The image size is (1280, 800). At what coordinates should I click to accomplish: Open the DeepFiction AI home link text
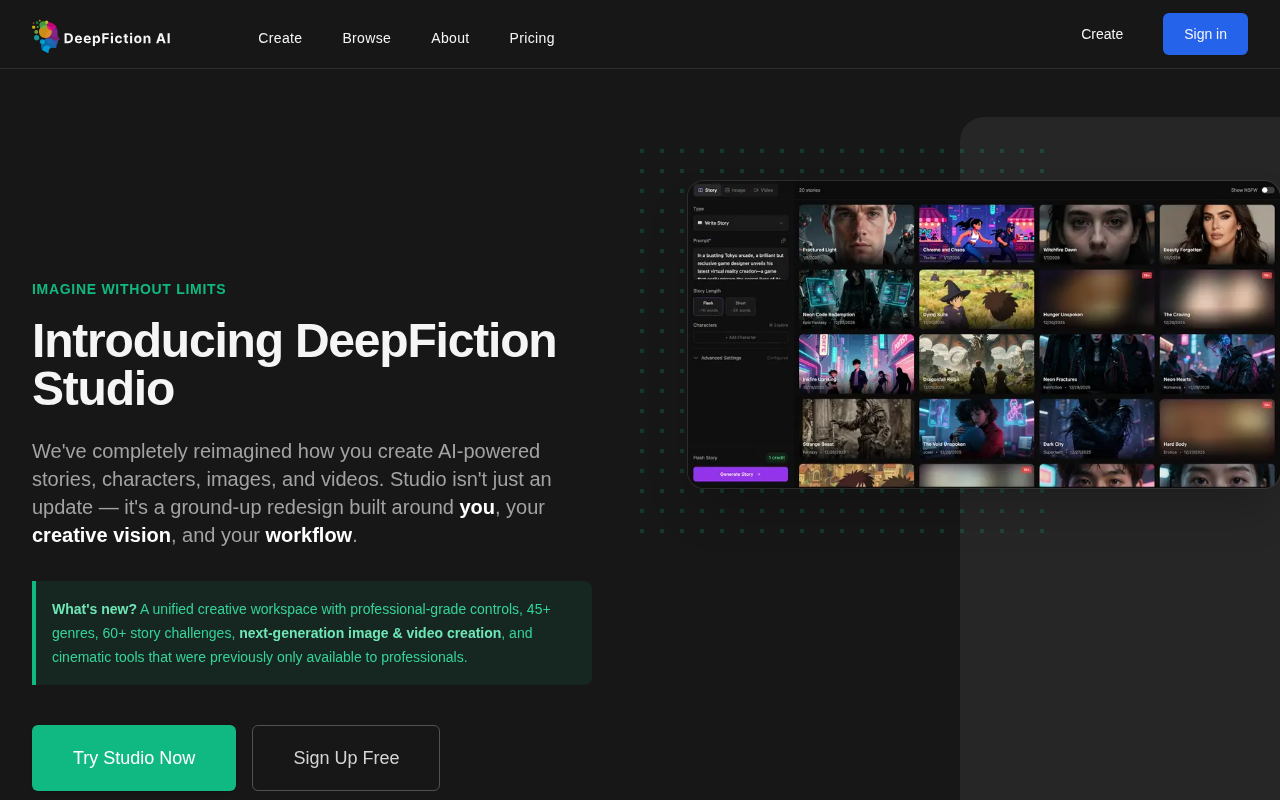click(117, 38)
